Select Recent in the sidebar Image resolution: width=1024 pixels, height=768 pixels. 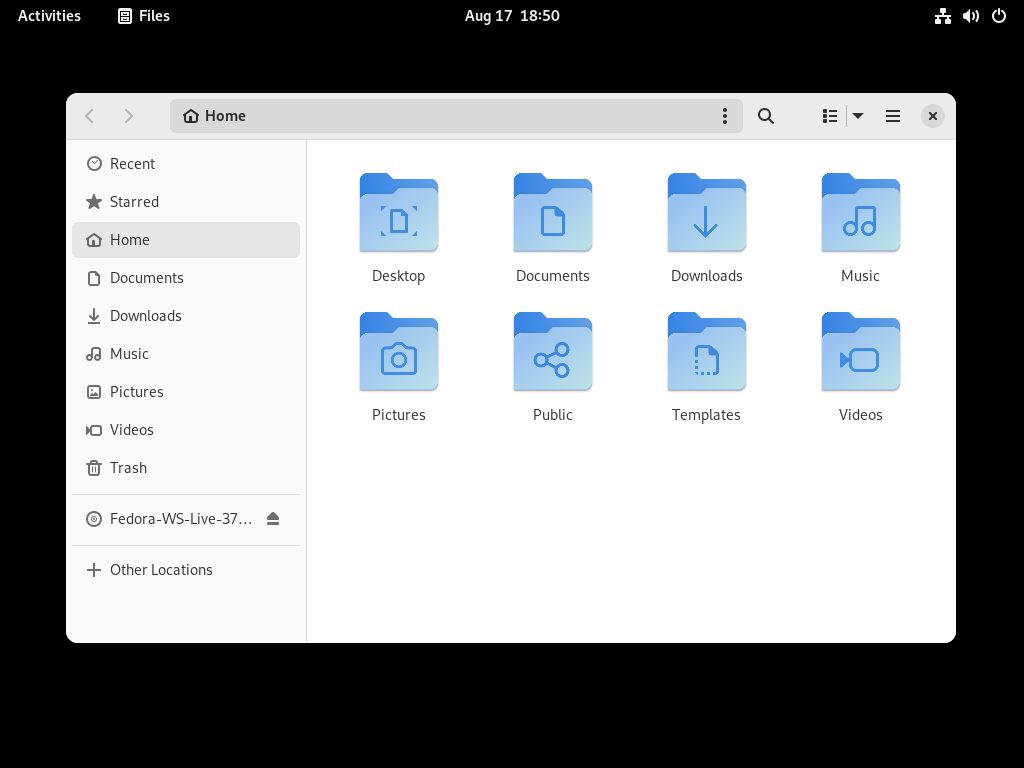[x=186, y=164]
